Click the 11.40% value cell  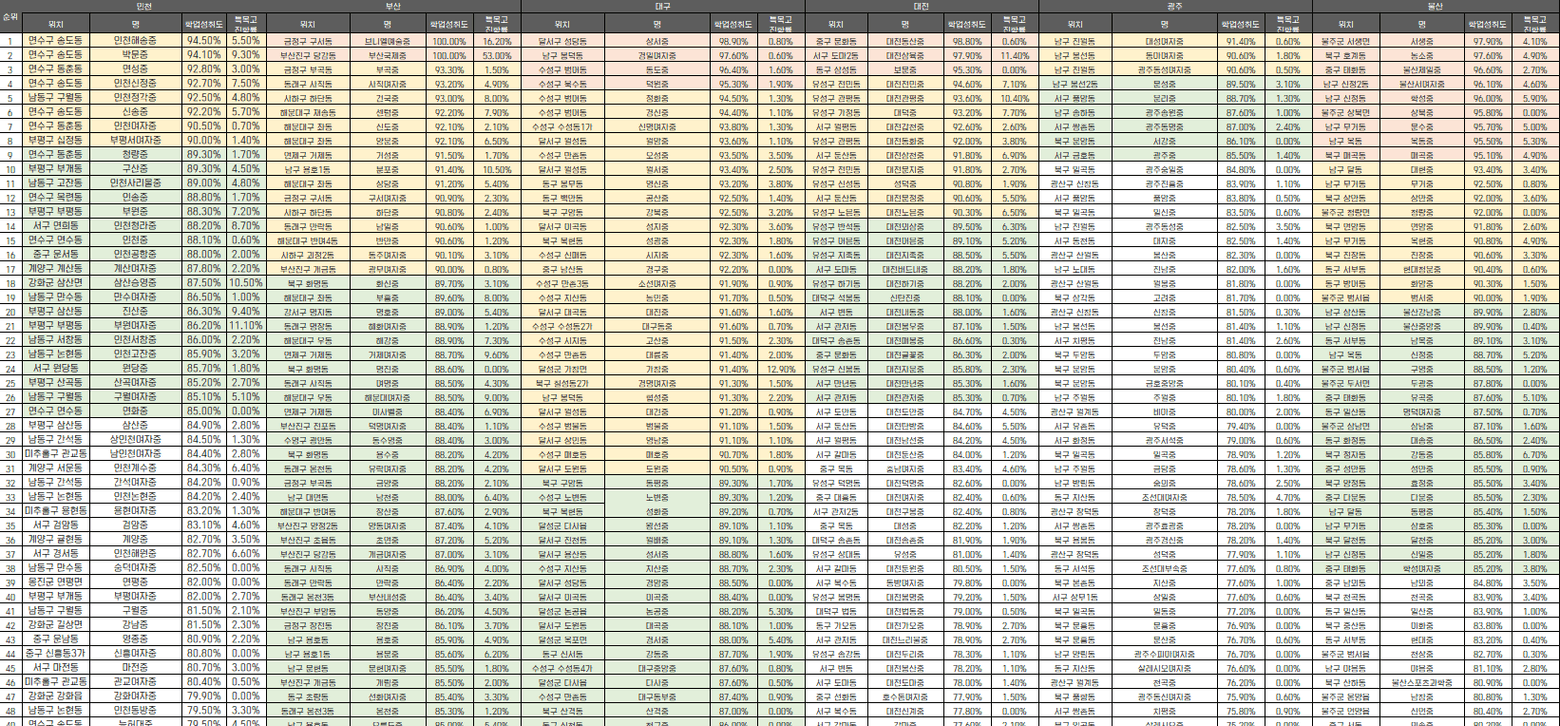pos(1014,55)
